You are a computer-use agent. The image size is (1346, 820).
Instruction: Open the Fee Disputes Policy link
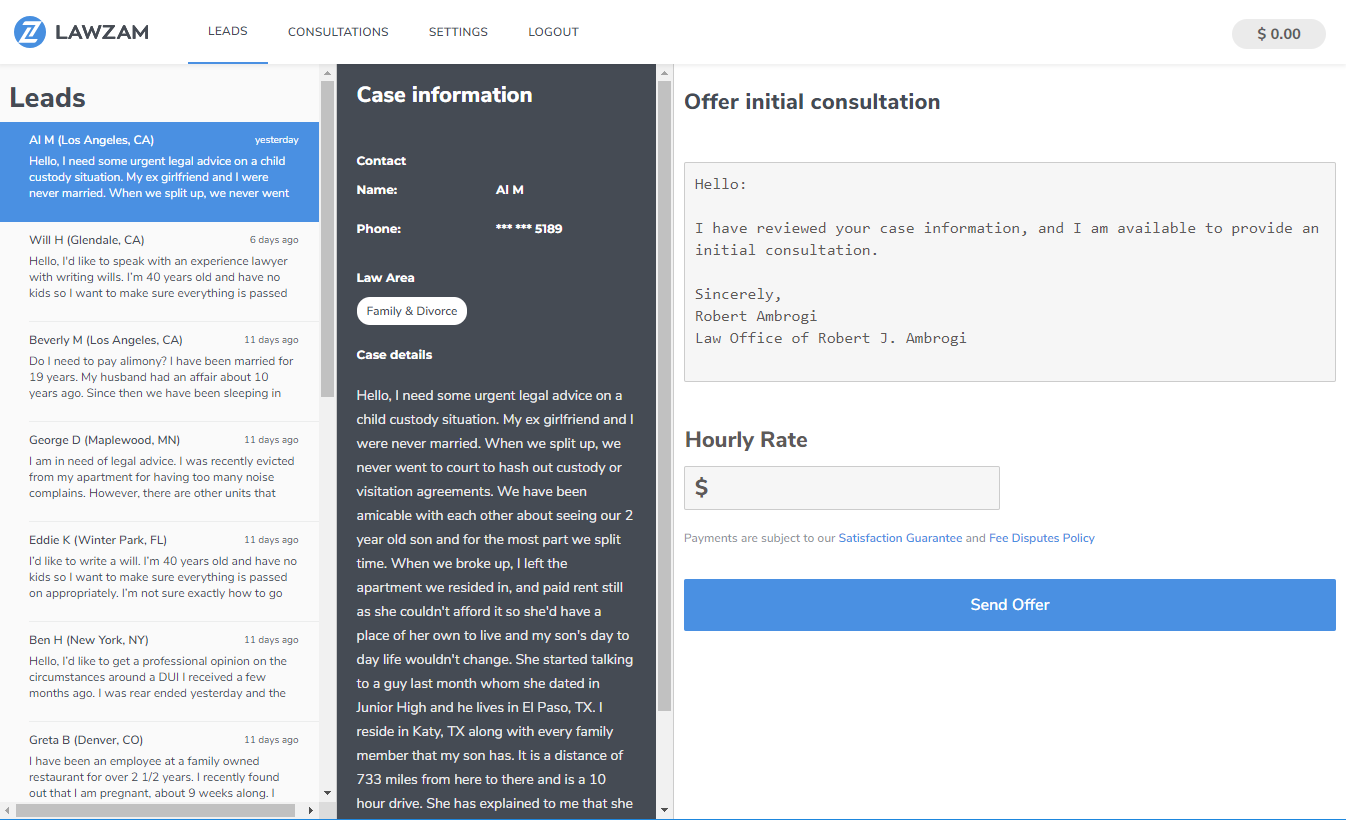[1041, 538]
